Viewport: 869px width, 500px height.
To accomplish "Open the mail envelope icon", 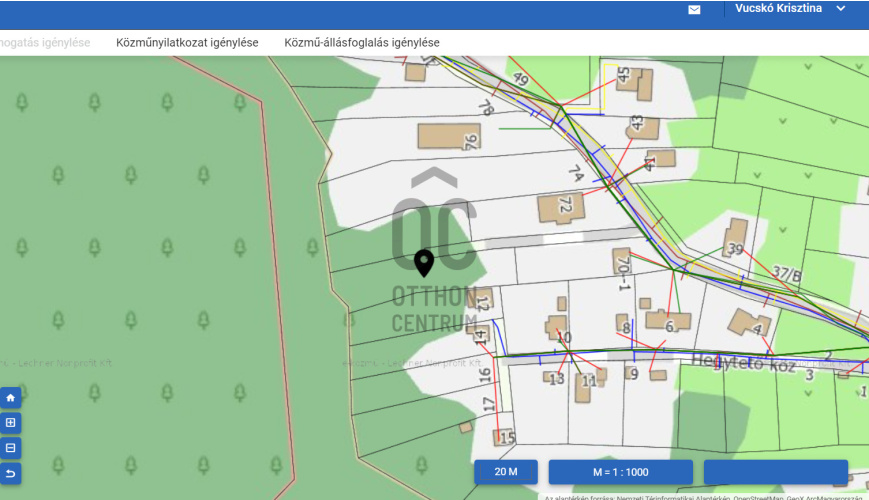I will pos(694,9).
